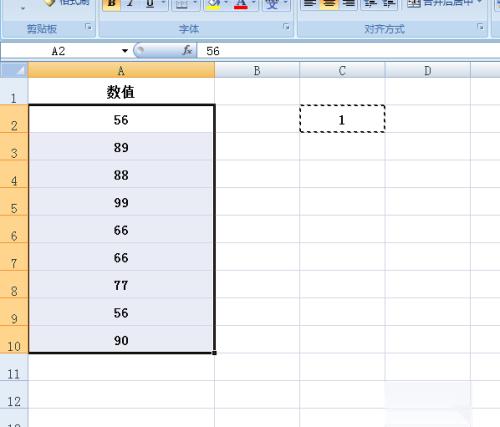Click Merge and Center button

pyautogui.click(x=440, y=4)
